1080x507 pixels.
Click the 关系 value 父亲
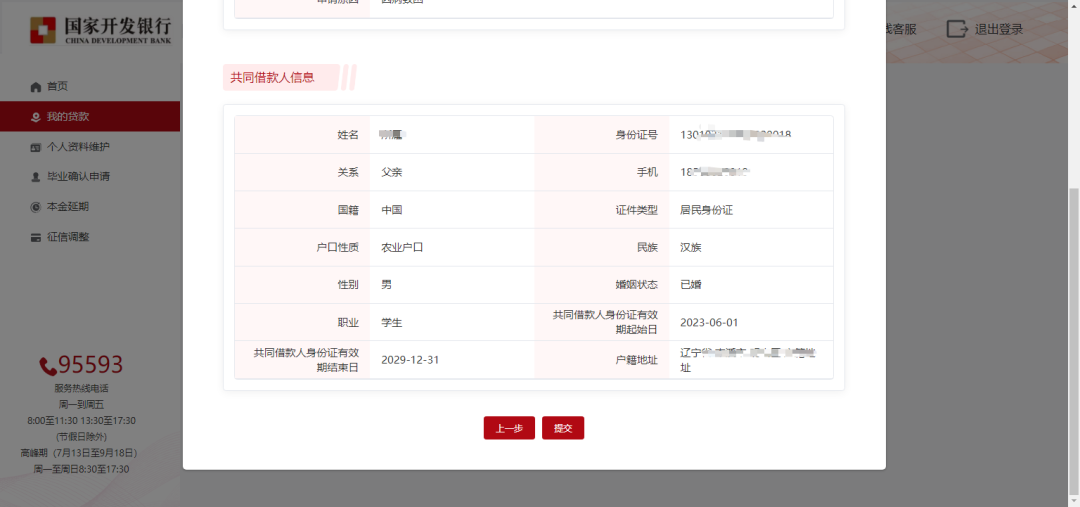click(x=392, y=172)
